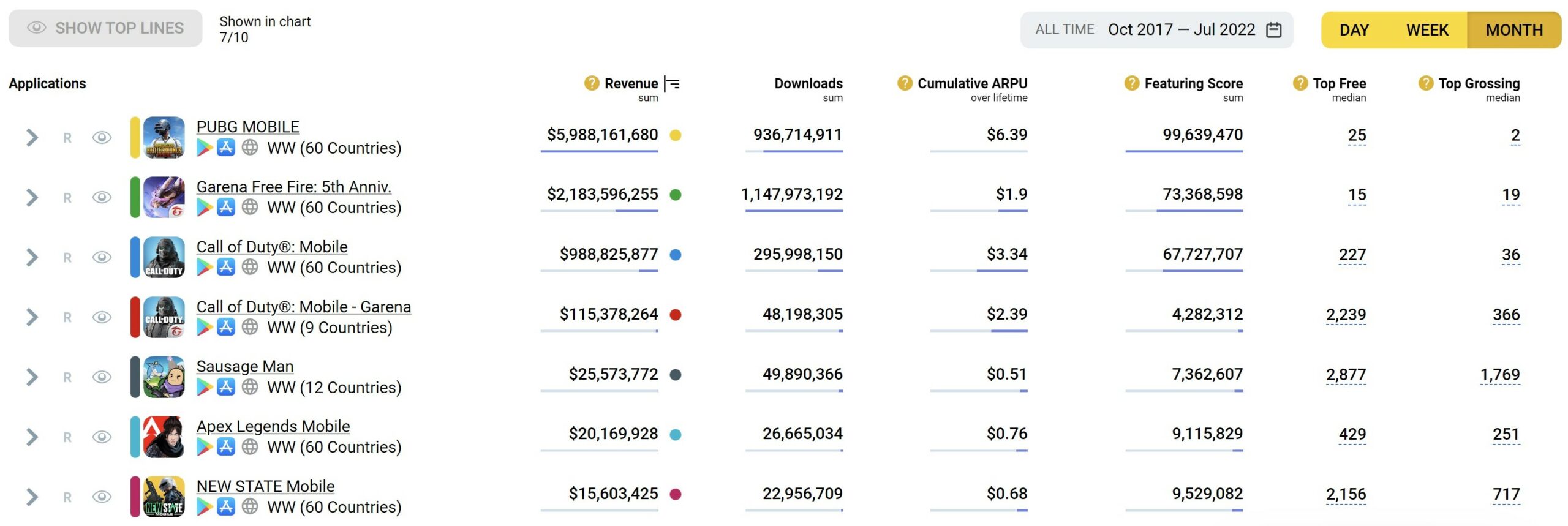
Task: Click the R icon in PUBG MOBILE row
Action: pos(67,138)
